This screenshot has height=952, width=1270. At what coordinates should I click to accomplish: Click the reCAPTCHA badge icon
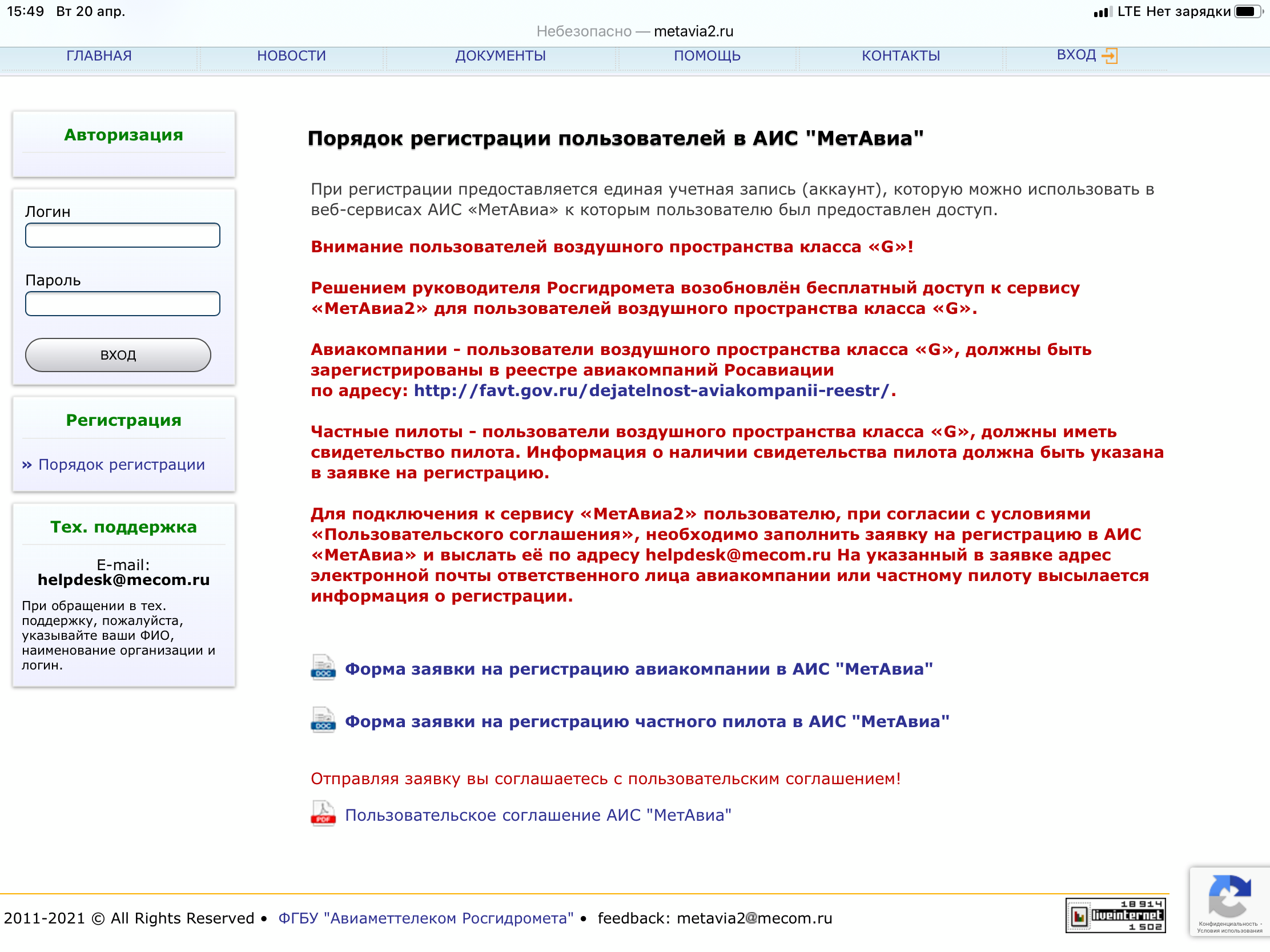[1229, 896]
